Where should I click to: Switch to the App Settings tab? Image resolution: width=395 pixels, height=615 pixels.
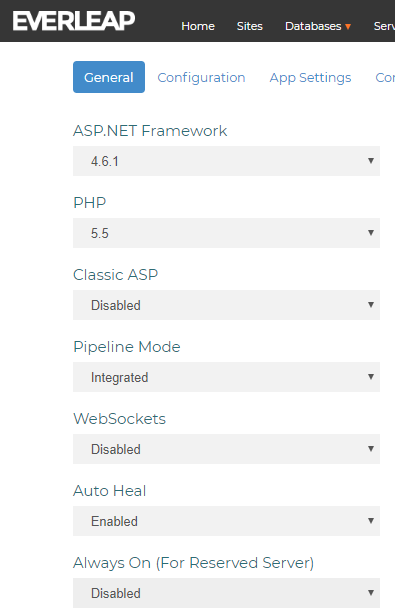coord(310,77)
